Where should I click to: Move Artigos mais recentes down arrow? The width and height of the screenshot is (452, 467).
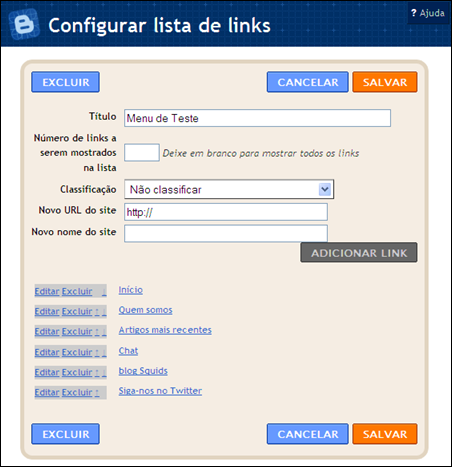[x=104, y=332]
